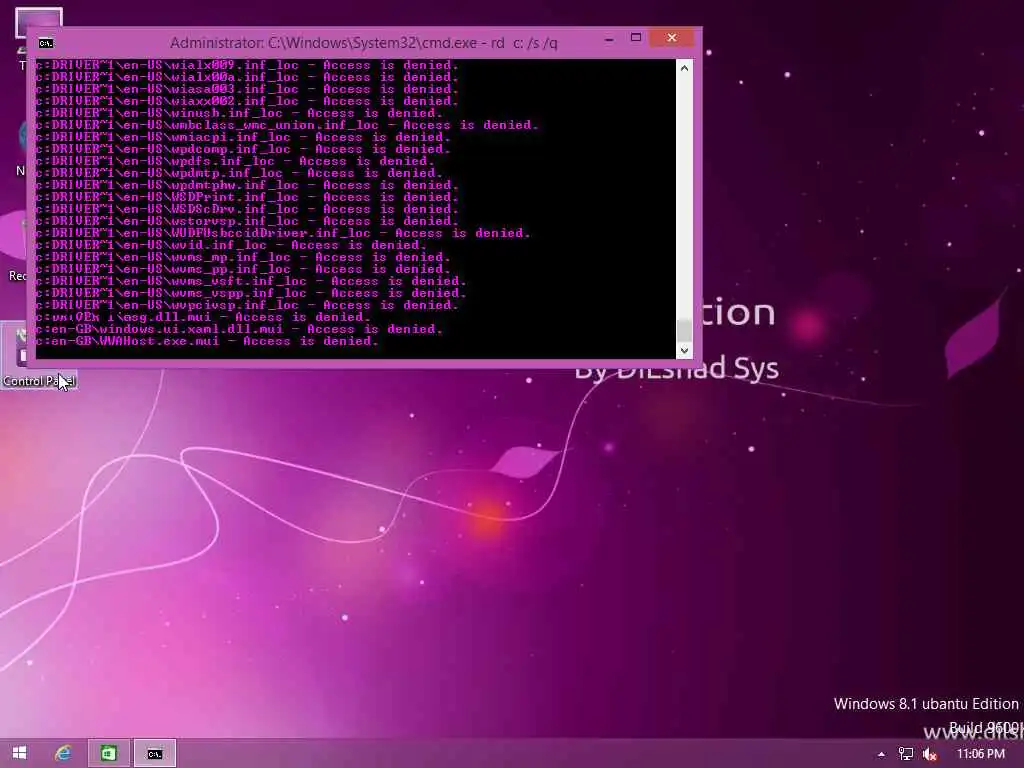Show hidden system tray icons
Image resolution: width=1024 pixels, height=768 pixels.
click(x=881, y=754)
